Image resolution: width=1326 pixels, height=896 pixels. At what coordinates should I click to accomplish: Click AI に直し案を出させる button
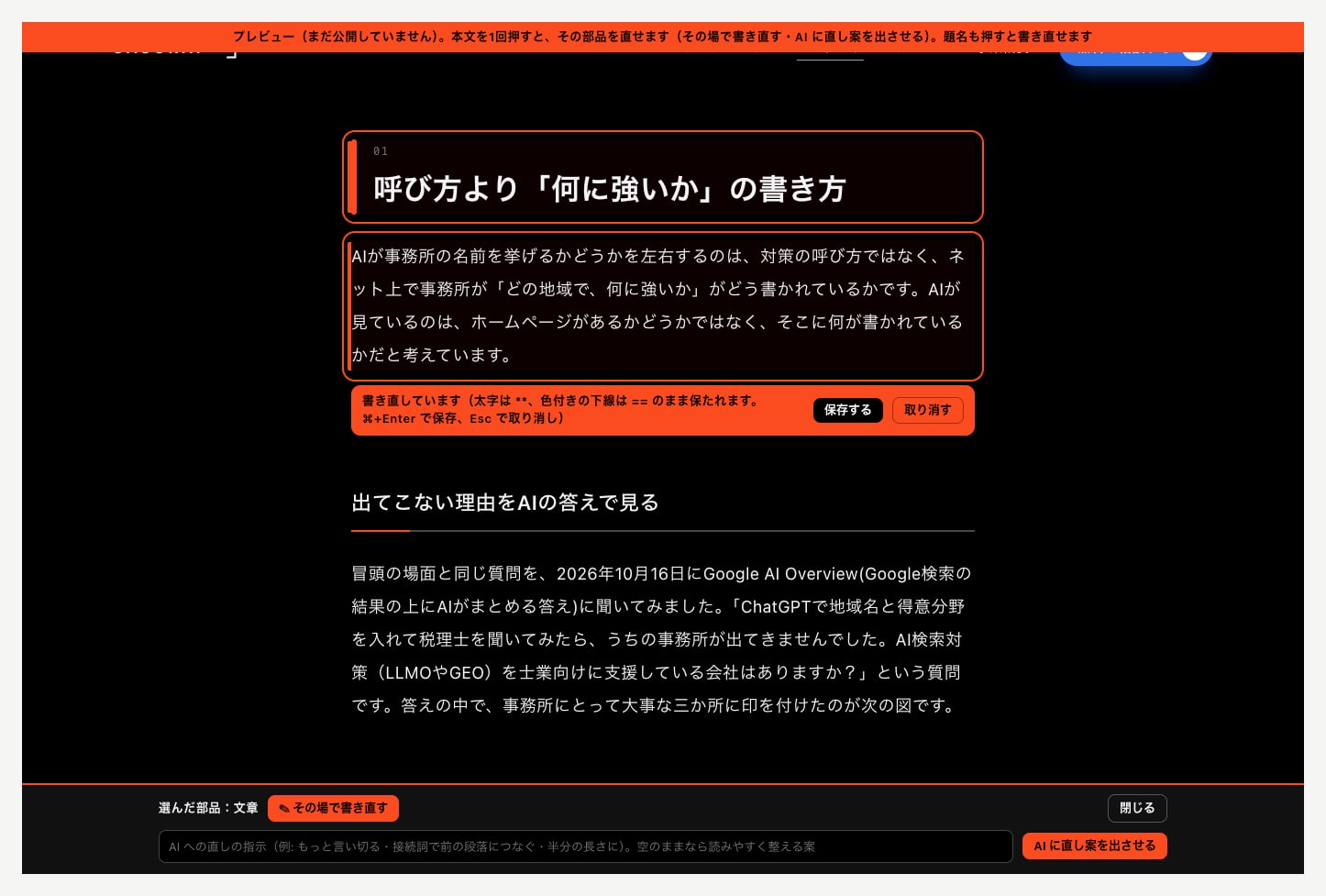point(1094,846)
